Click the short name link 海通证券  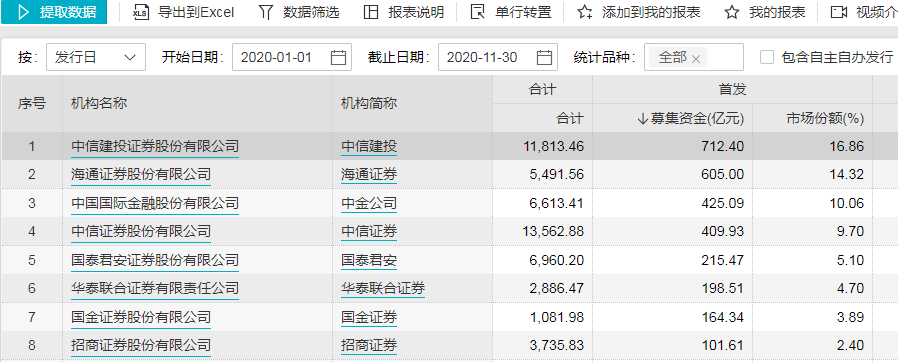click(x=369, y=174)
